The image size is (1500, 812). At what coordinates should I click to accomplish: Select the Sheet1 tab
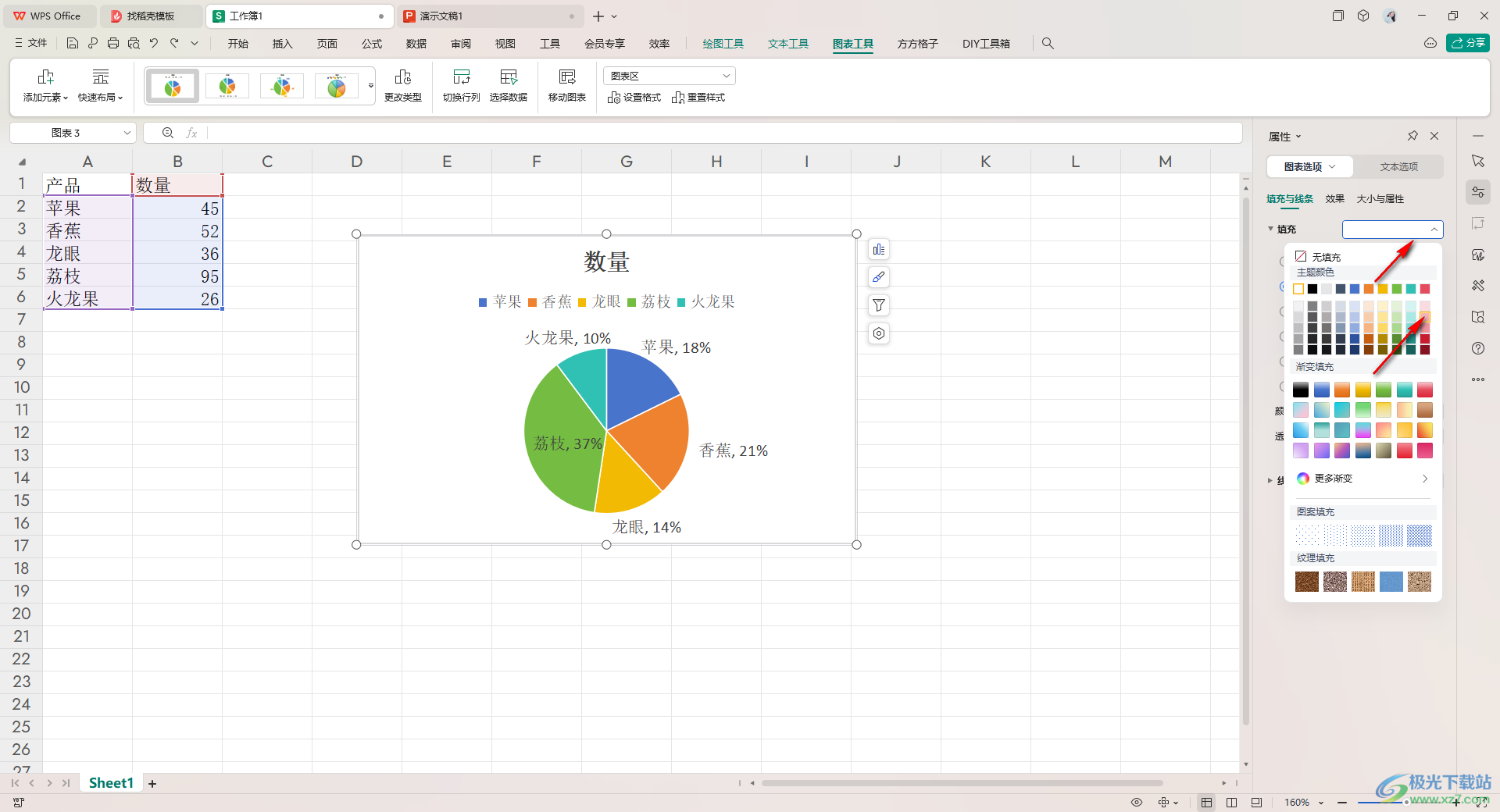[111, 783]
